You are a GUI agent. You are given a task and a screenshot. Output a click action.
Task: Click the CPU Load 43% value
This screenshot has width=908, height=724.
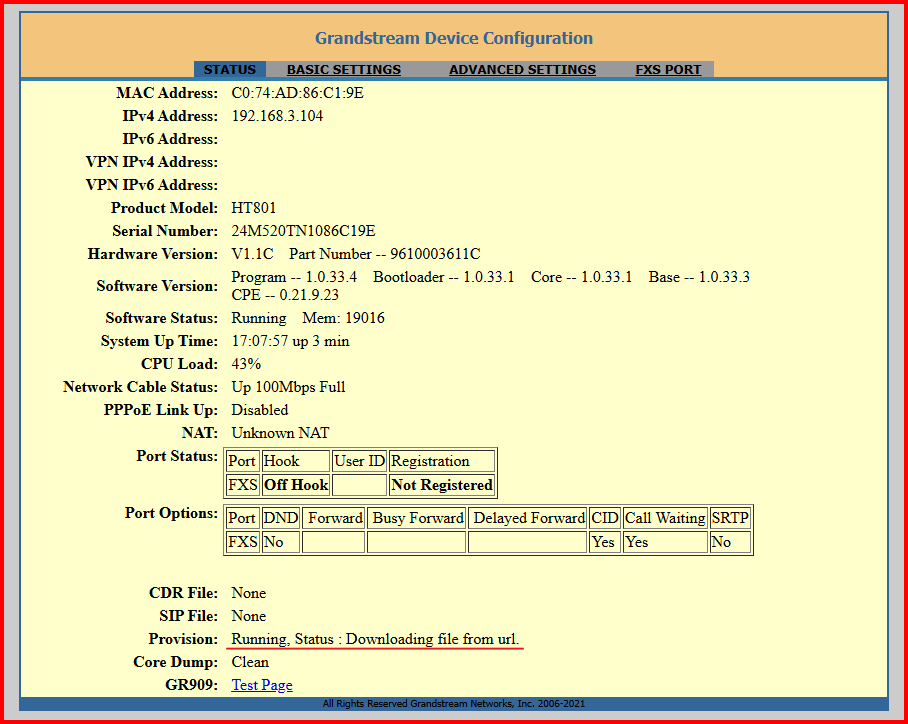click(x=246, y=364)
